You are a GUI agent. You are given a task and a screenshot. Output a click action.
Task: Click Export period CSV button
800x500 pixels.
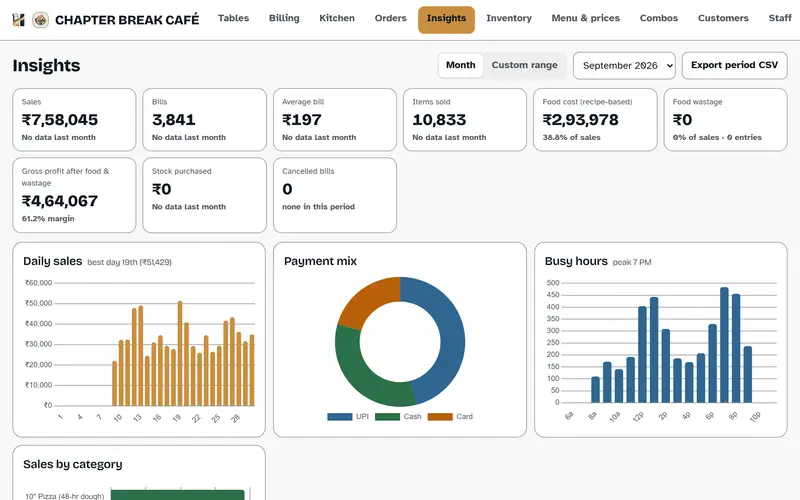(734, 65)
